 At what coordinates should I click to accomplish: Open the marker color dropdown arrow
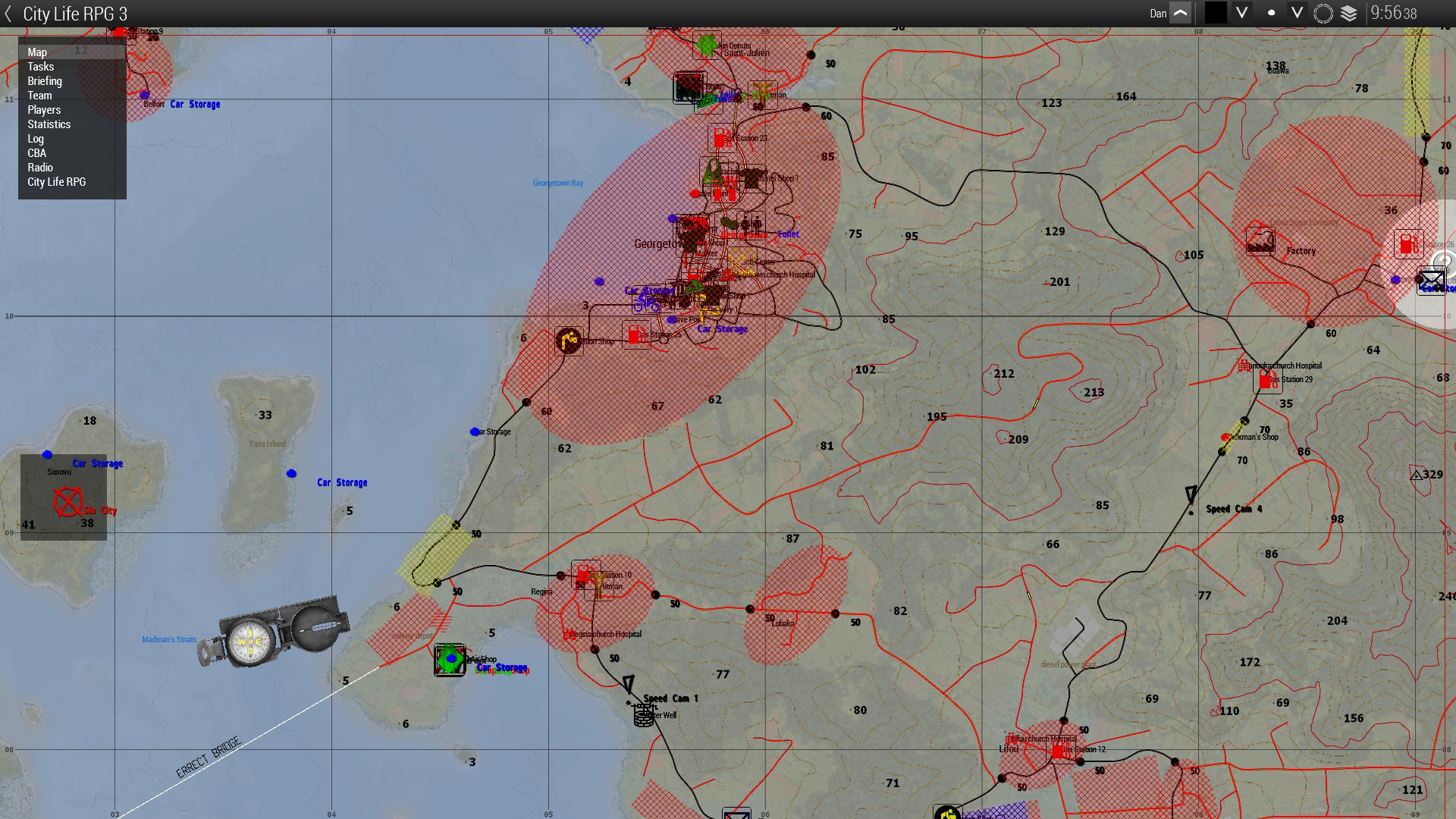tap(1241, 13)
